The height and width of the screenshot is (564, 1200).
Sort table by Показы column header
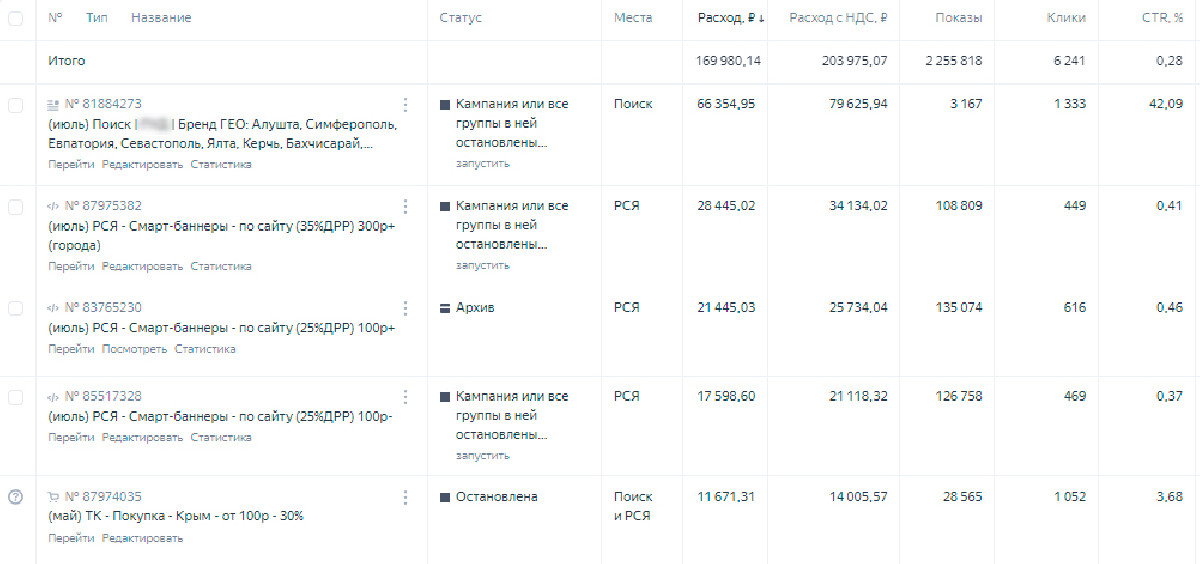tap(959, 18)
